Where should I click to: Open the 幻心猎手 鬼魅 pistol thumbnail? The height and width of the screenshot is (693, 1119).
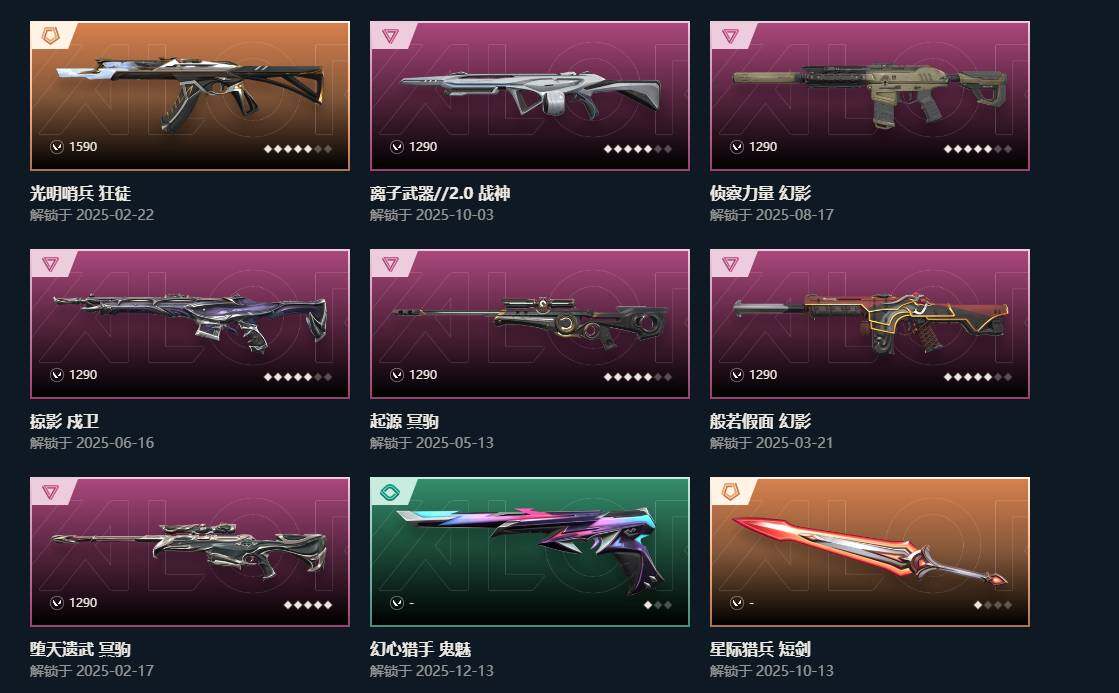point(530,552)
